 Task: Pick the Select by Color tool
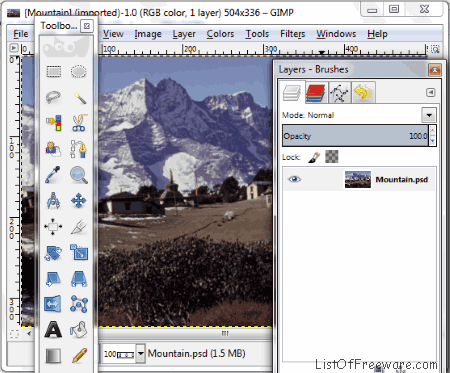coord(53,123)
